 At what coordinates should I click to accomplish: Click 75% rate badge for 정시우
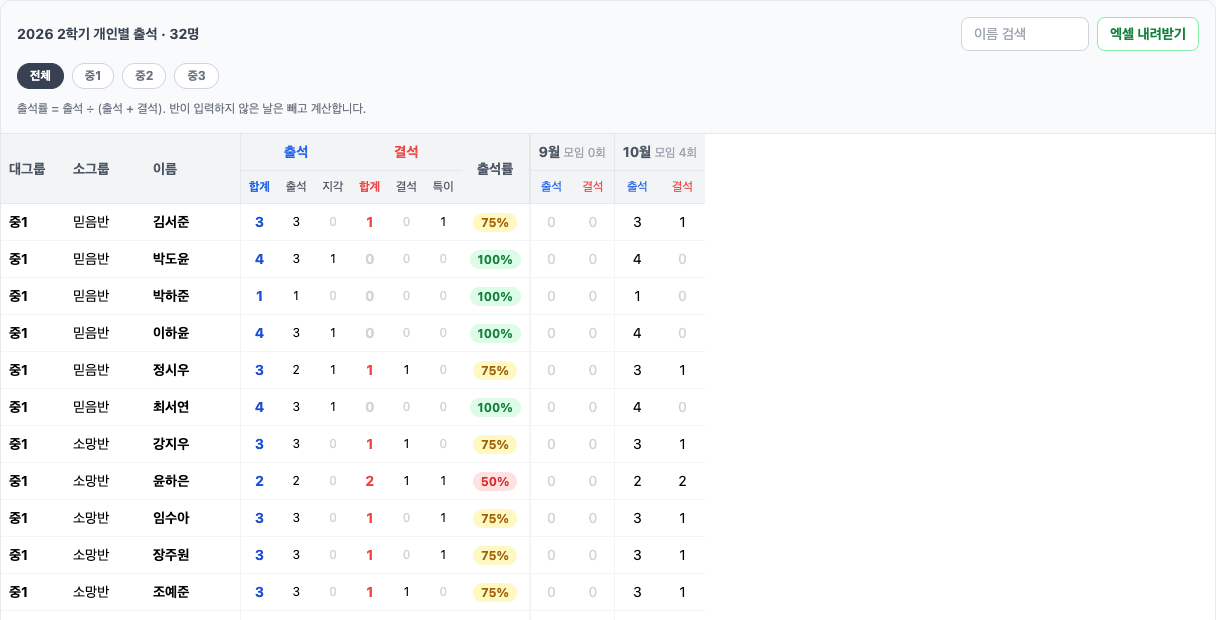[495, 370]
